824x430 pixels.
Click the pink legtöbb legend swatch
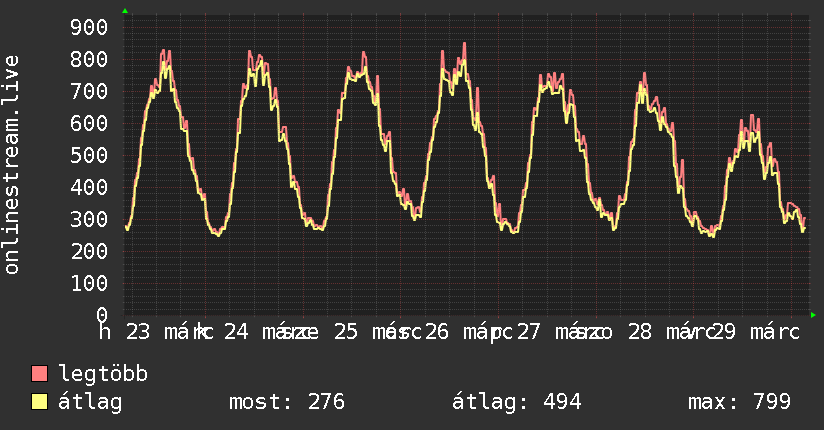click(x=39, y=373)
